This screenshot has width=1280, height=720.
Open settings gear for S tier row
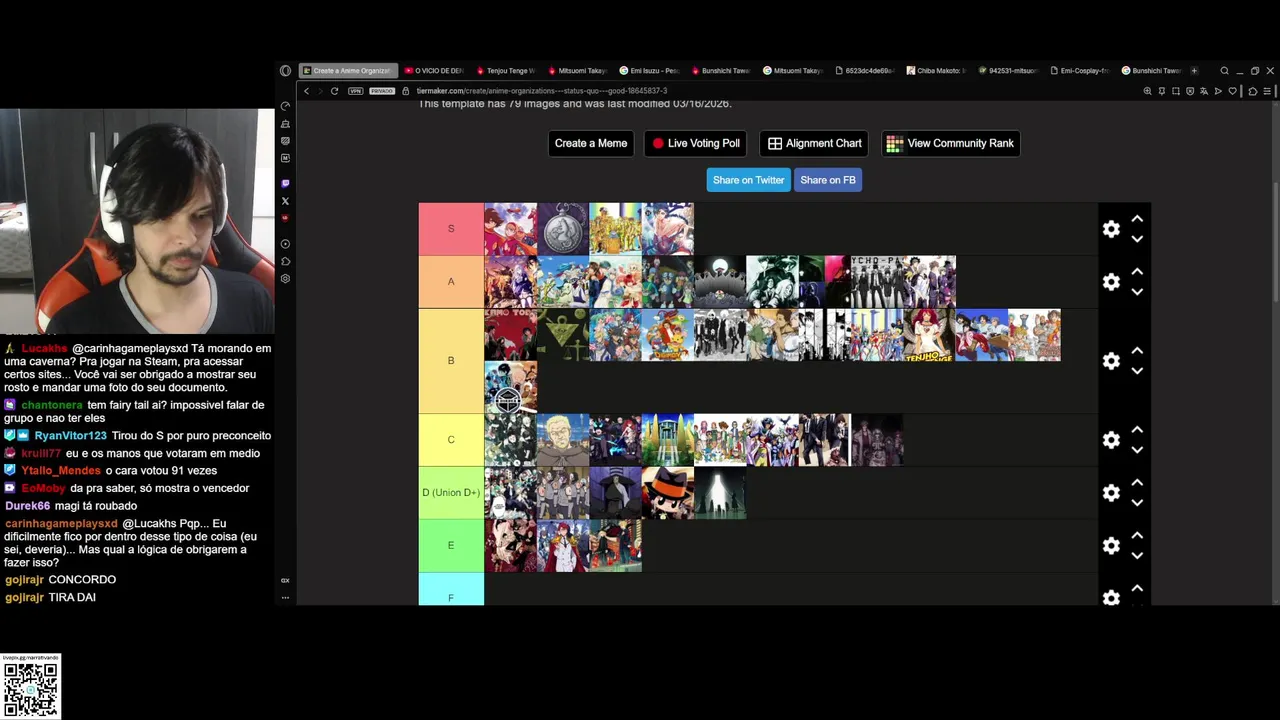click(x=1111, y=229)
